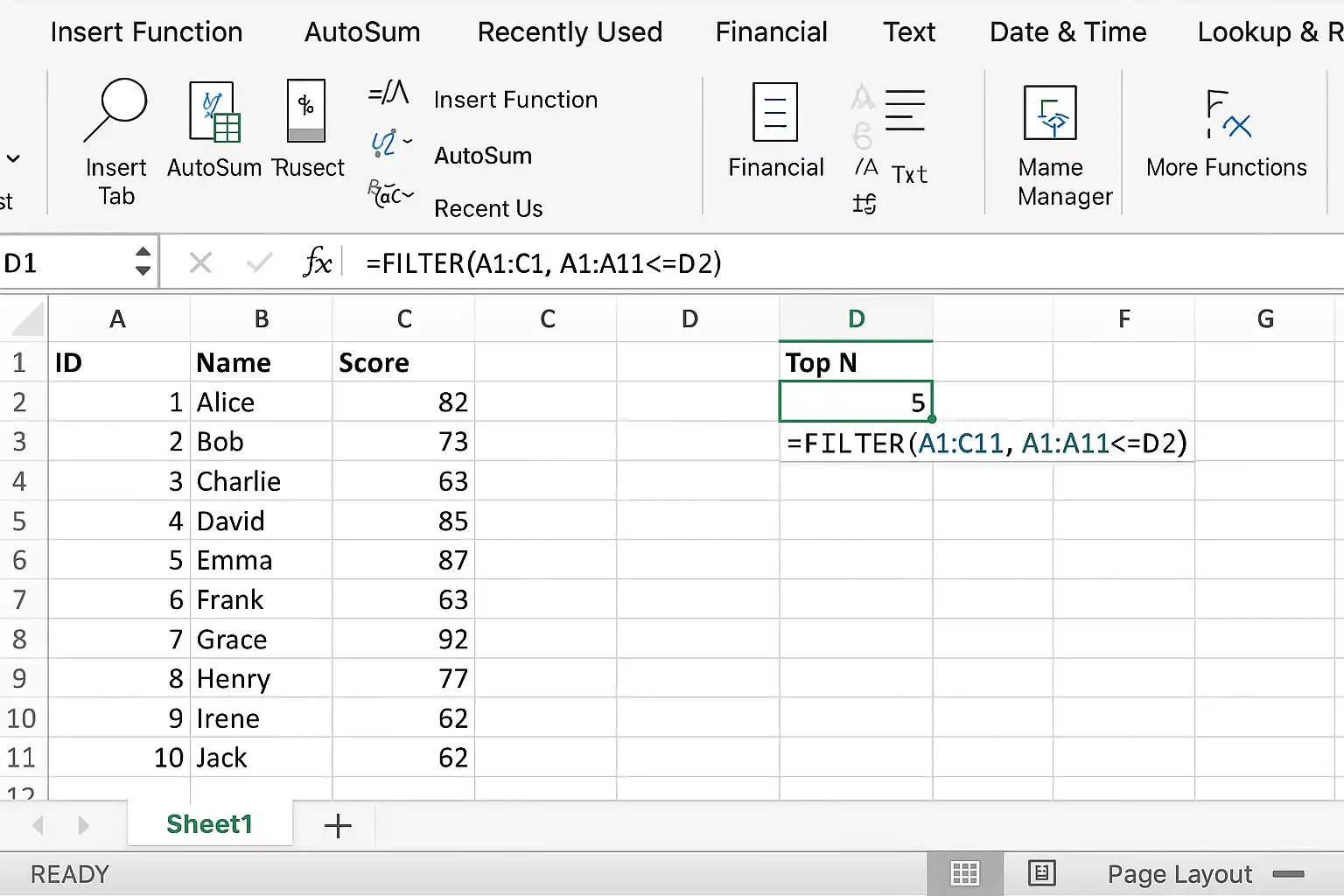
Task: Expand the chevron at the ribbon's left edge
Action: (13, 158)
